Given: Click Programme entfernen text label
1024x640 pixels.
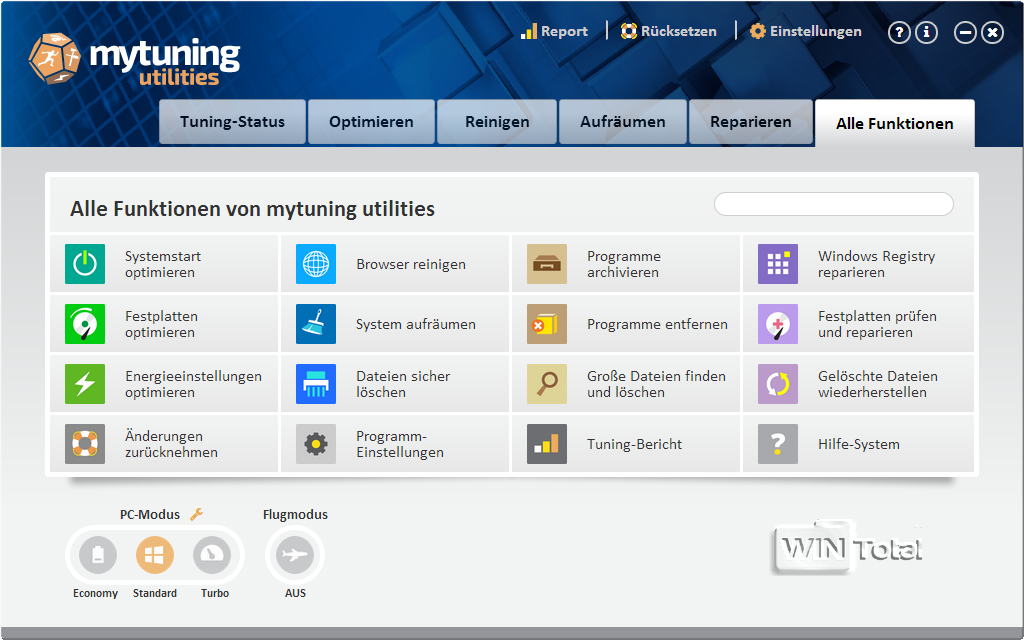Looking at the screenshot, I should pos(657,325).
